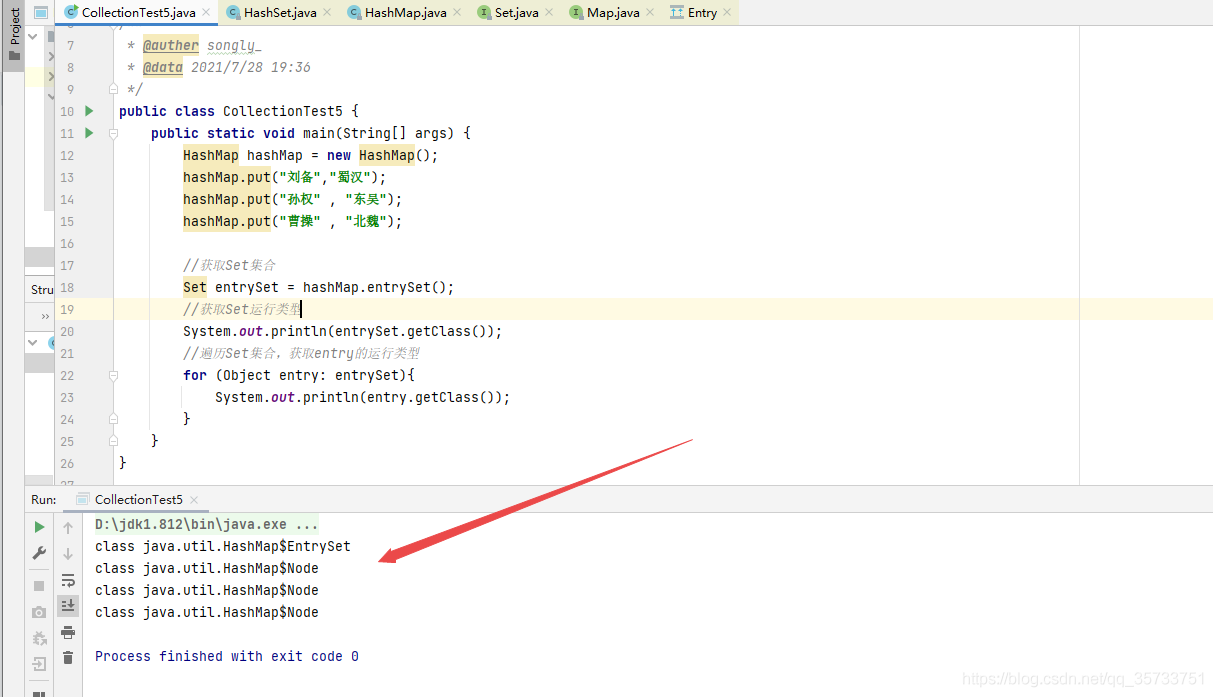Close the Map.java tab
The height and width of the screenshot is (697, 1213).
click(652, 13)
